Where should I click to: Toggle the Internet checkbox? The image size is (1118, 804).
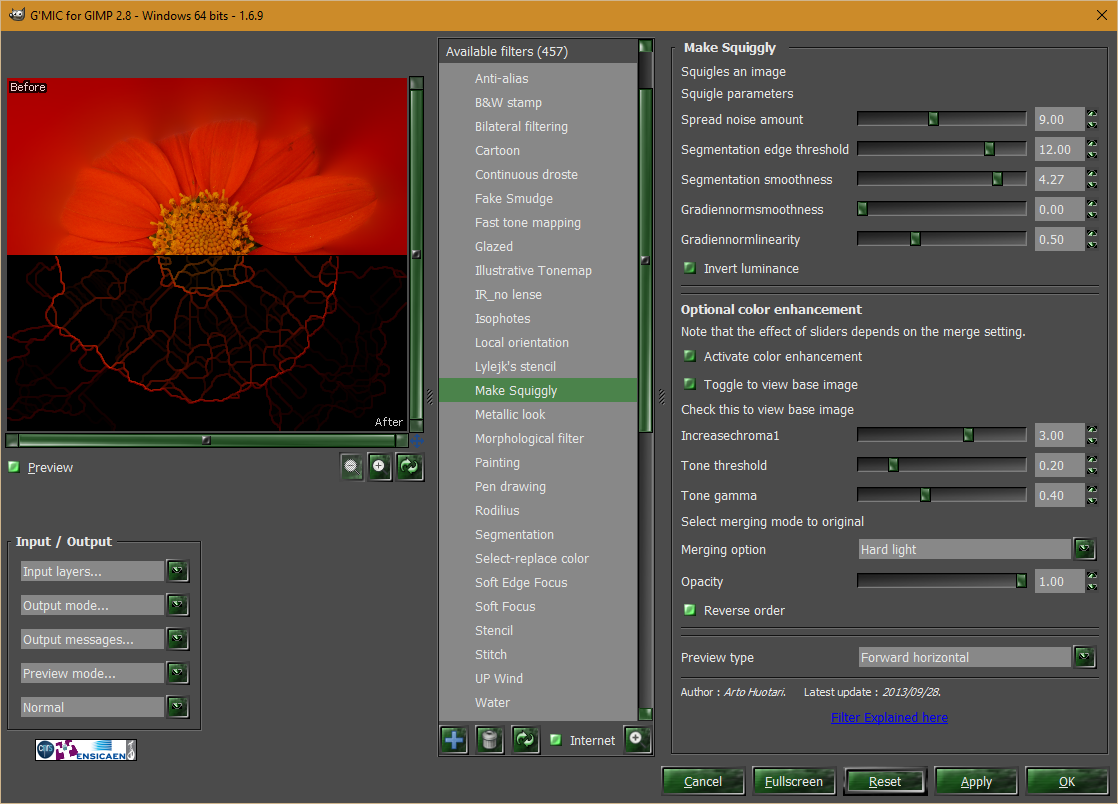click(x=555, y=740)
